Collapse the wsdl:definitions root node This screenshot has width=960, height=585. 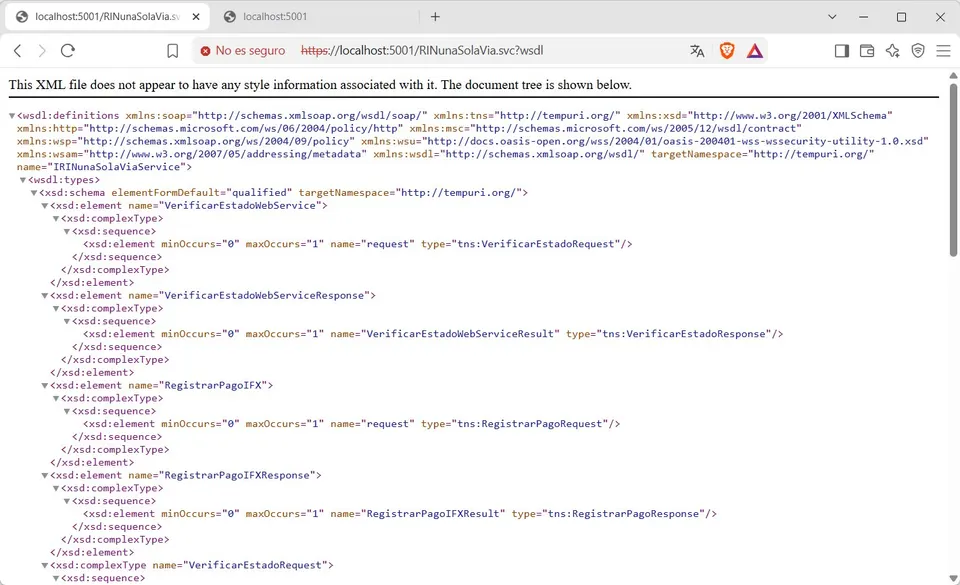(12, 116)
